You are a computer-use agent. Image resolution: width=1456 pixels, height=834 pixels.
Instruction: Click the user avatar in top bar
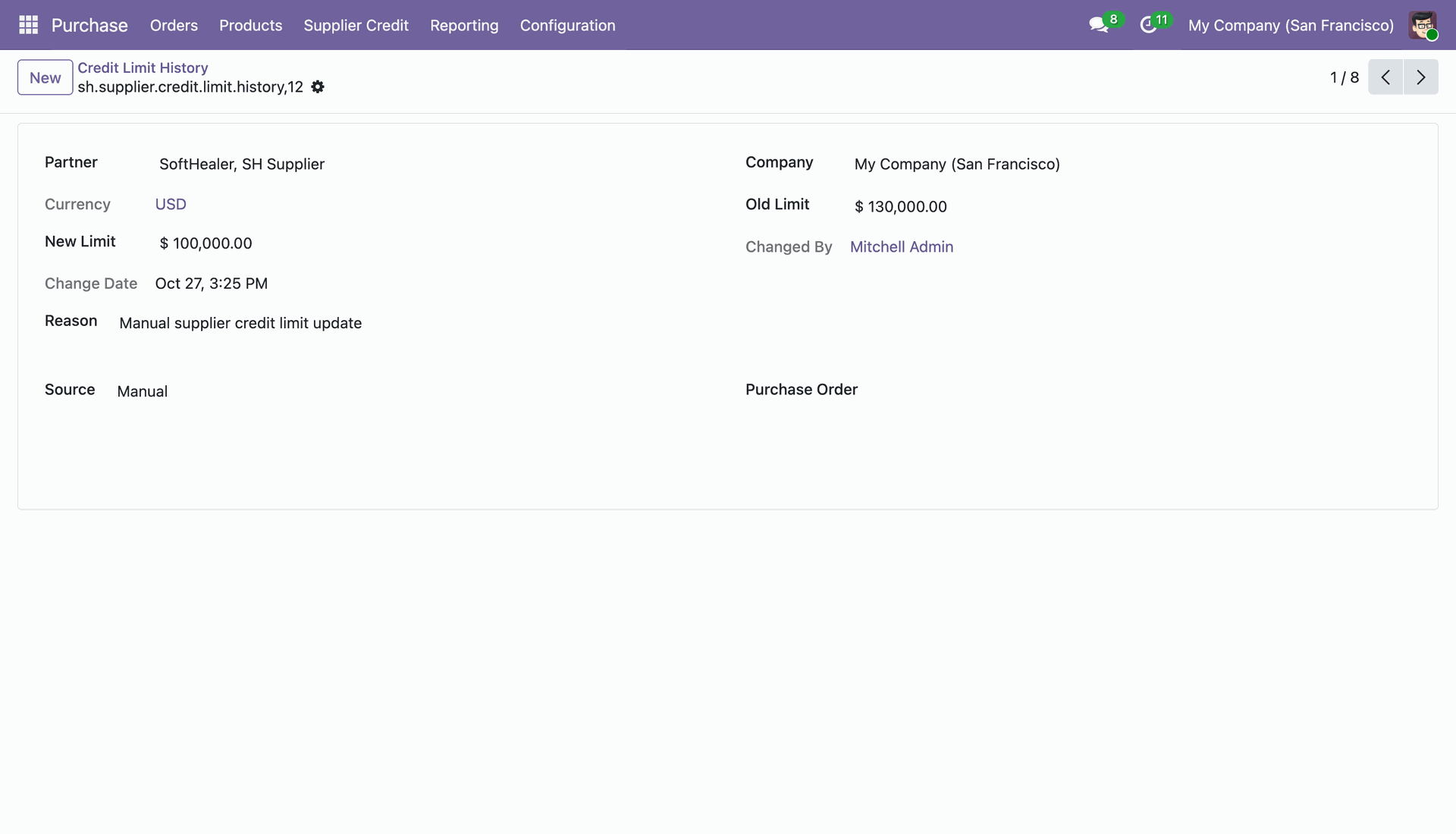point(1423,25)
